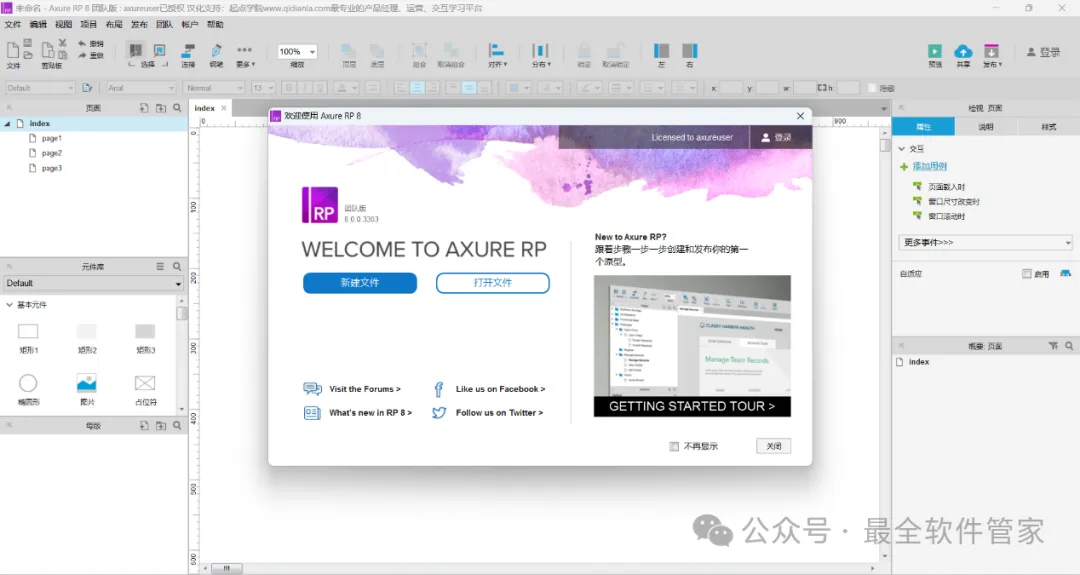Open the zoom 100% dropdown
Image resolution: width=1080 pixels, height=575 pixels.
(x=312, y=52)
